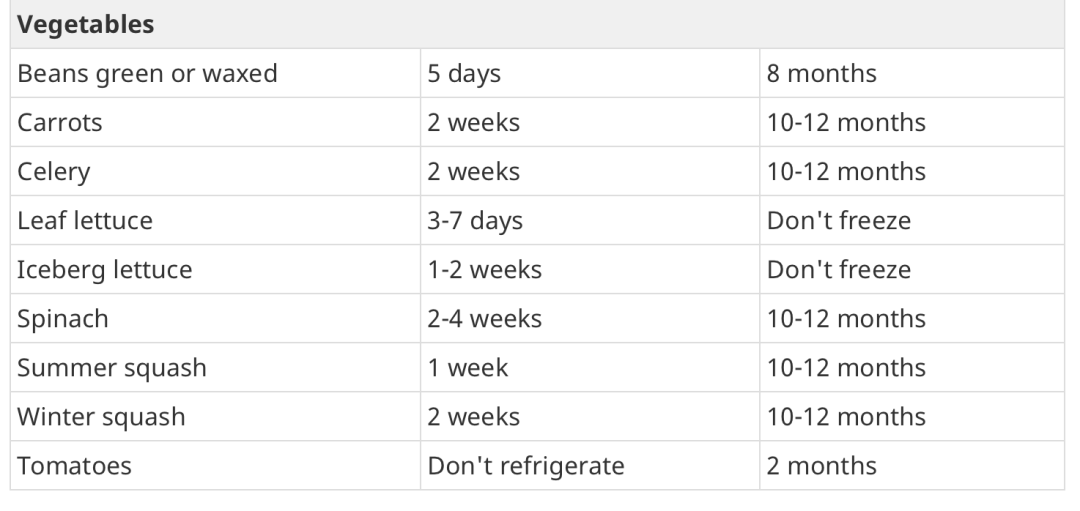Click the 'Leaf lettuce' cell

85,221
